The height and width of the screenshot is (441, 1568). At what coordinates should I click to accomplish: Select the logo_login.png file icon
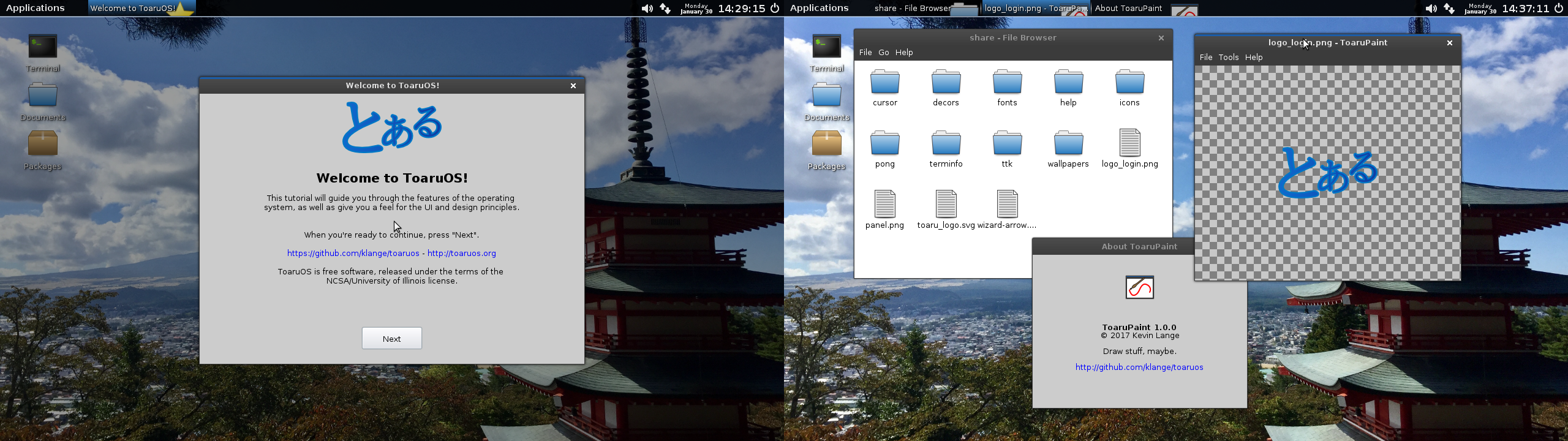(1129, 144)
